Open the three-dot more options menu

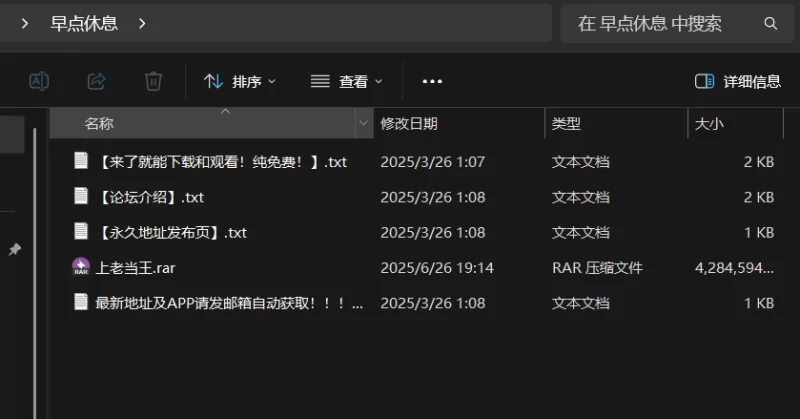coord(432,81)
